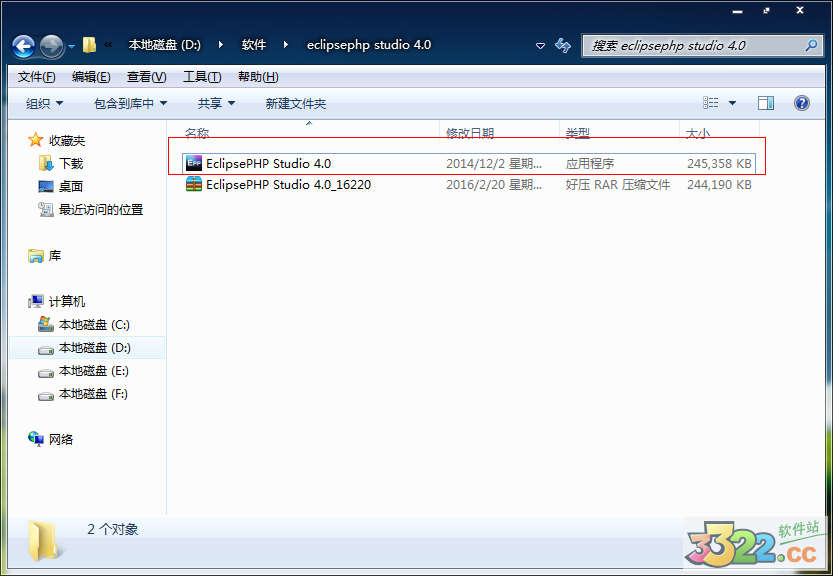Viewport: 833px width, 576px height.
Task: Click the magnifier search icon
Action: click(811, 46)
